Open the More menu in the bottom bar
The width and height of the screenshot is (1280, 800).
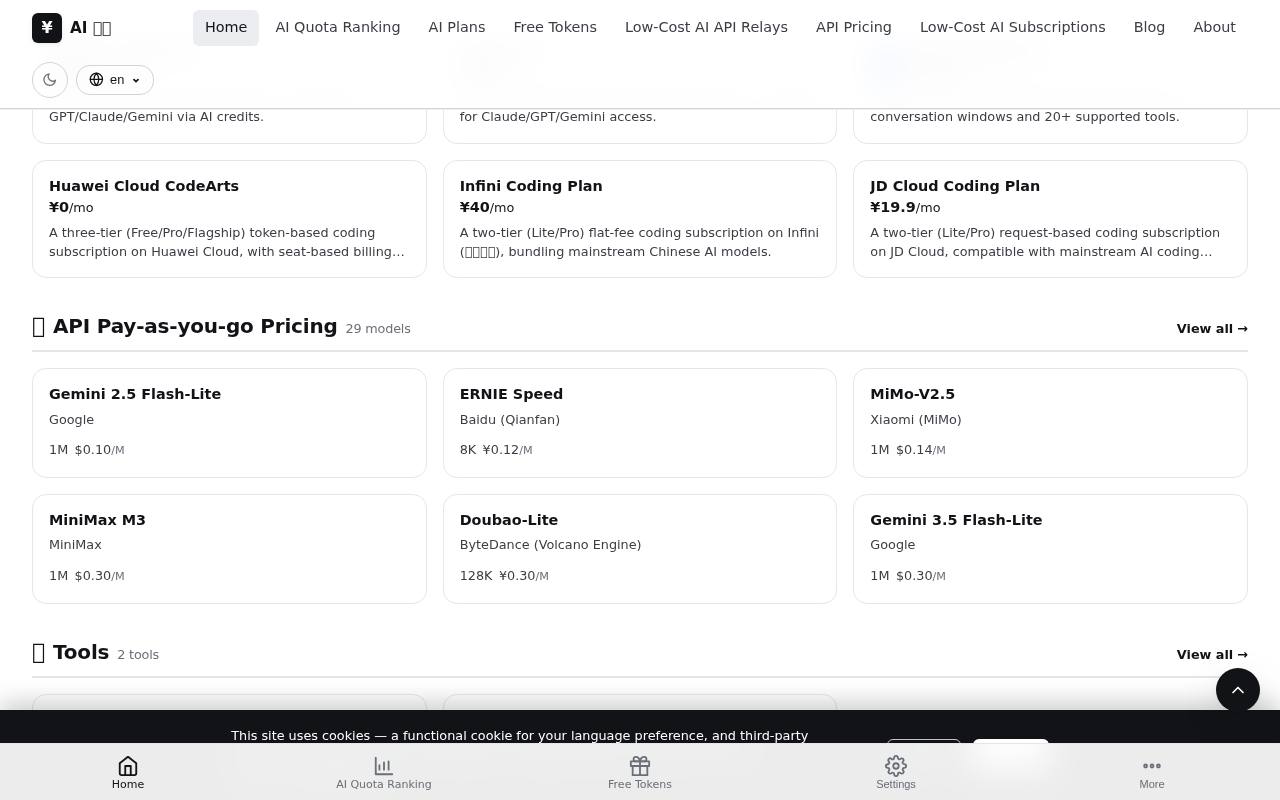pos(1152,773)
